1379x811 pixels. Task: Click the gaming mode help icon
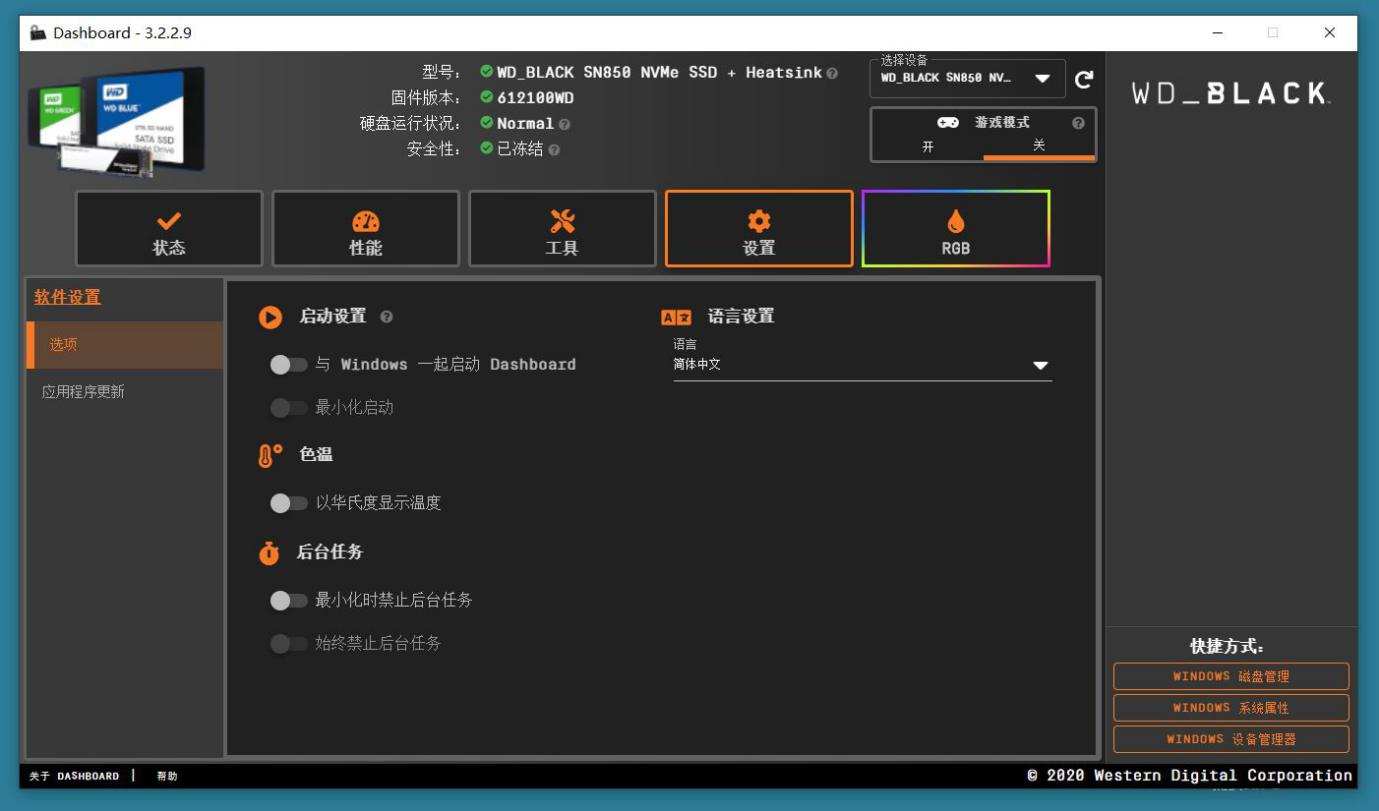pyautogui.click(x=1078, y=123)
